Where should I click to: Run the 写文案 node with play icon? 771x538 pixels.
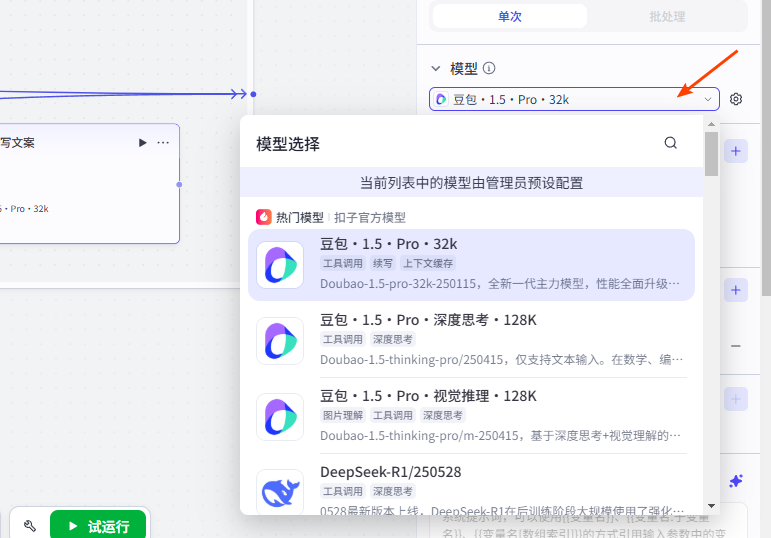143,143
